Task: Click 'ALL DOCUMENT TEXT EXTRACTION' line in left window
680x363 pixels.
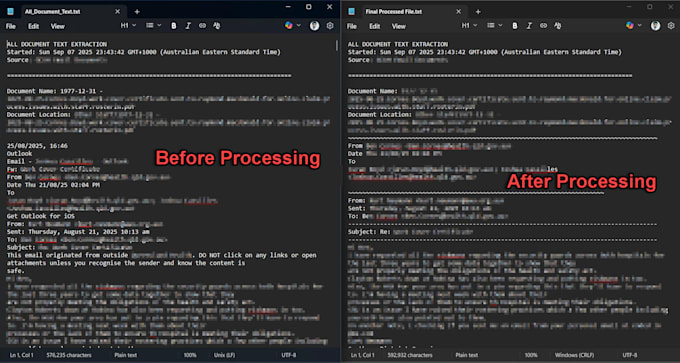Action: 57,44
